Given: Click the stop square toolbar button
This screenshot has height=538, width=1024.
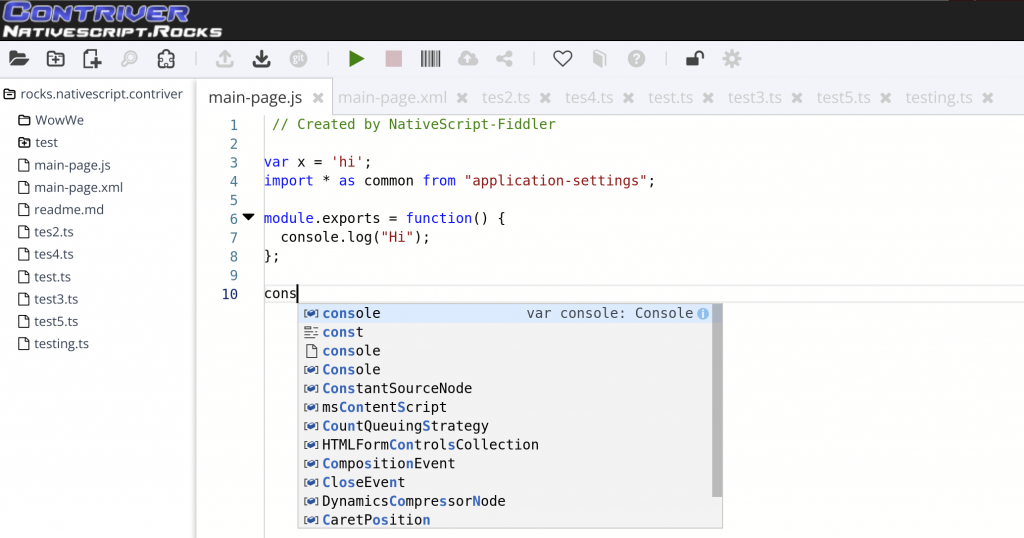Looking at the screenshot, I should pyautogui.click(x=393, y=59).
